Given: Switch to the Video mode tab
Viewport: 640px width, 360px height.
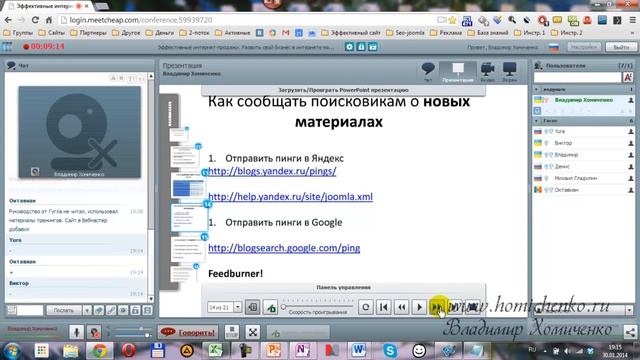Looking at the screenshot, I should pyautogui.click(x=487, y=72).
